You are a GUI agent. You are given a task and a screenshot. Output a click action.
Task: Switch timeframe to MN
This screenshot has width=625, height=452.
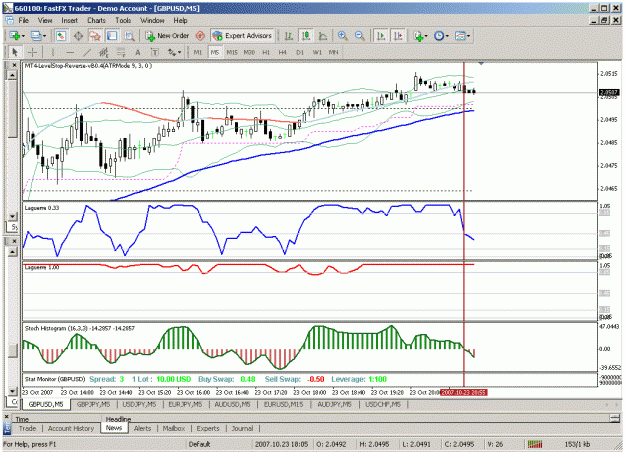pos(334,52)
